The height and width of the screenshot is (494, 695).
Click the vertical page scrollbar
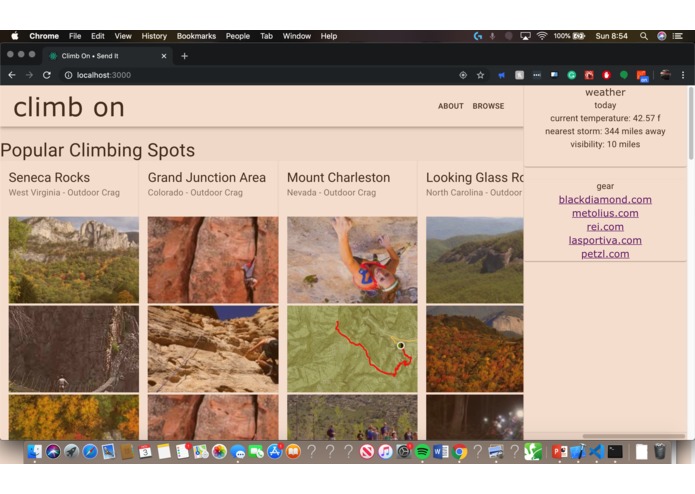691,124
